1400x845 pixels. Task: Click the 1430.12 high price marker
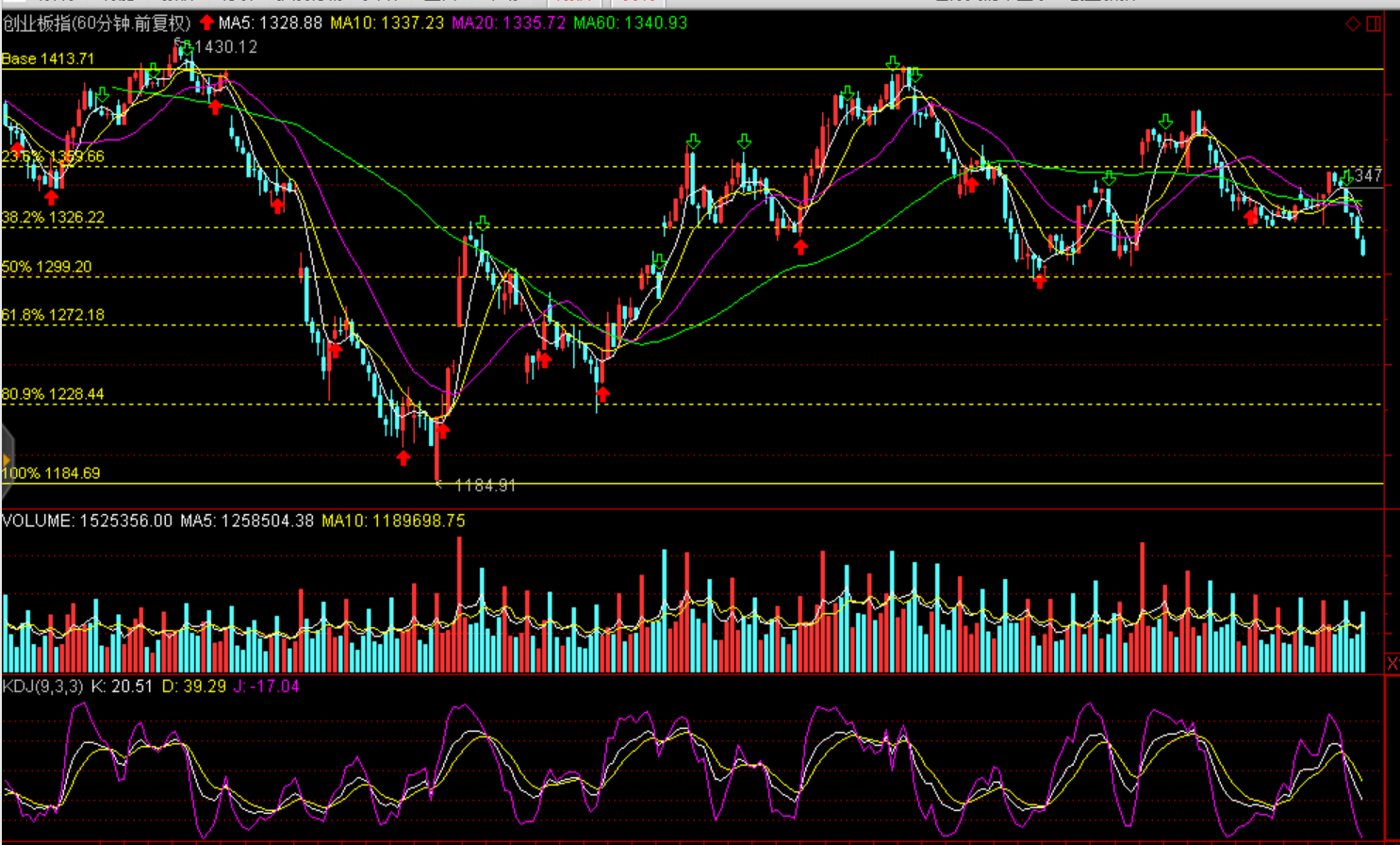pyautogui.click(x=225, y=47)
